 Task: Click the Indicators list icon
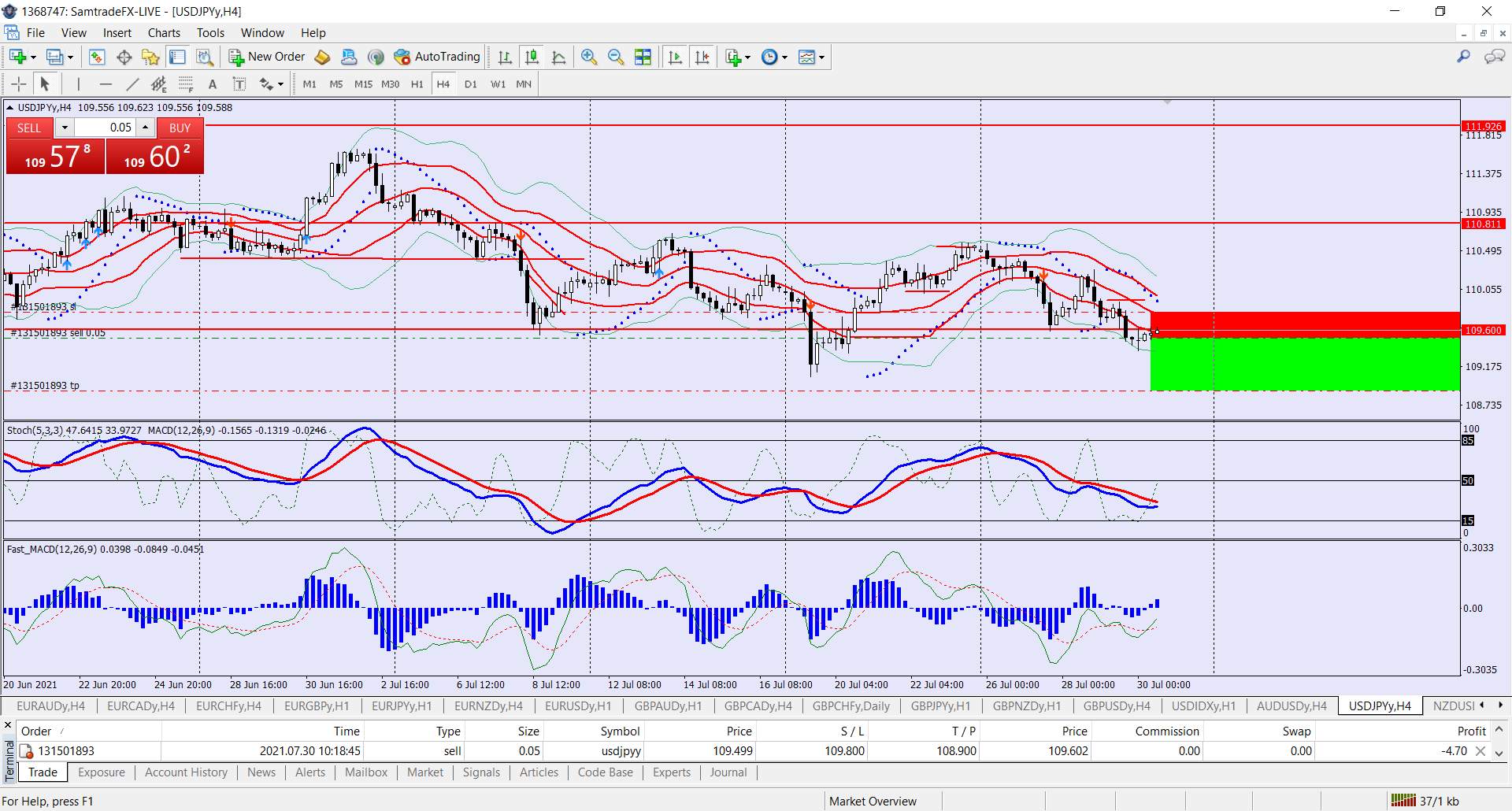coord(733,57)
